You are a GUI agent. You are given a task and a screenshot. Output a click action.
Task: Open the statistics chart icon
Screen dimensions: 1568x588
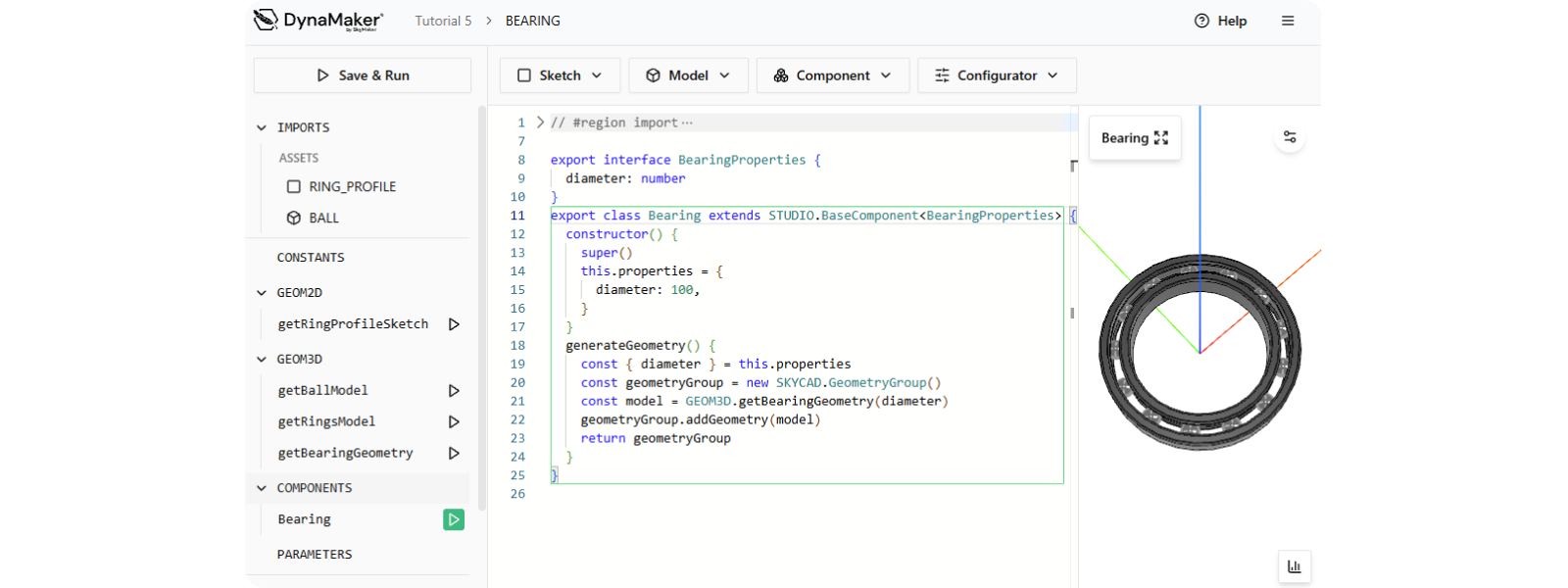coord(1294,566)
